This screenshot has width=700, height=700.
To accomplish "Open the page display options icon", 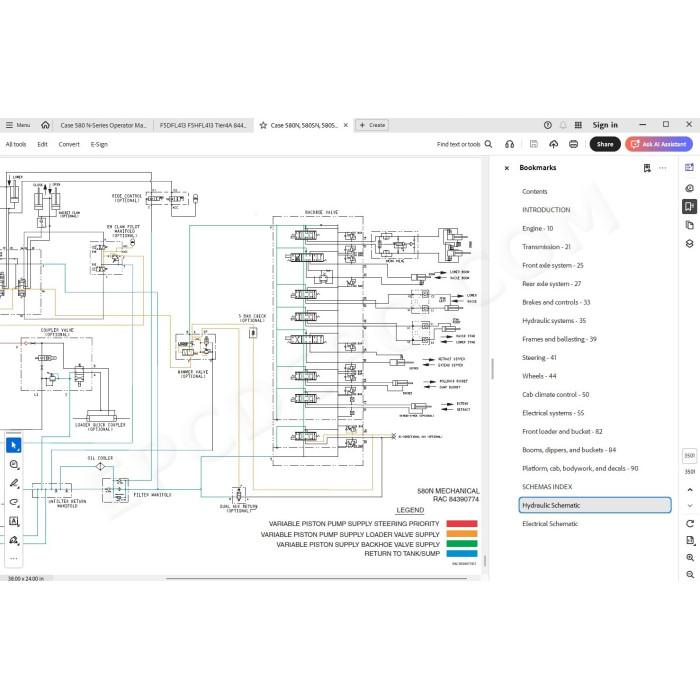I will [690, 541].
